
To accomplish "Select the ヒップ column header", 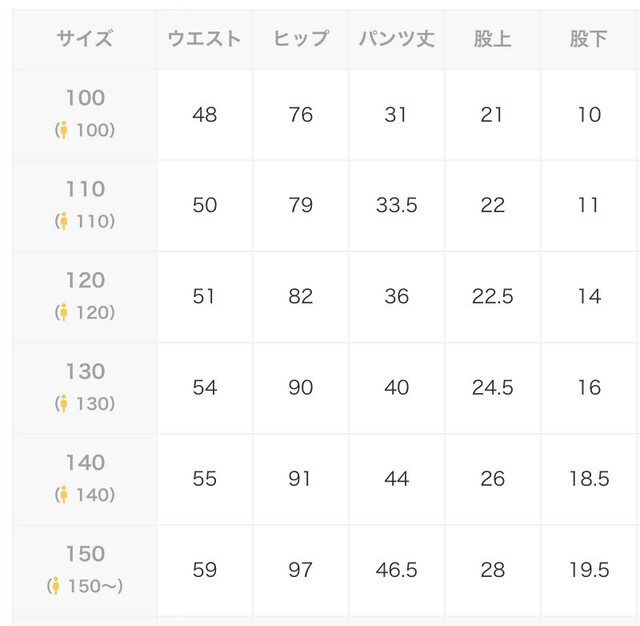I will [300, 40].
